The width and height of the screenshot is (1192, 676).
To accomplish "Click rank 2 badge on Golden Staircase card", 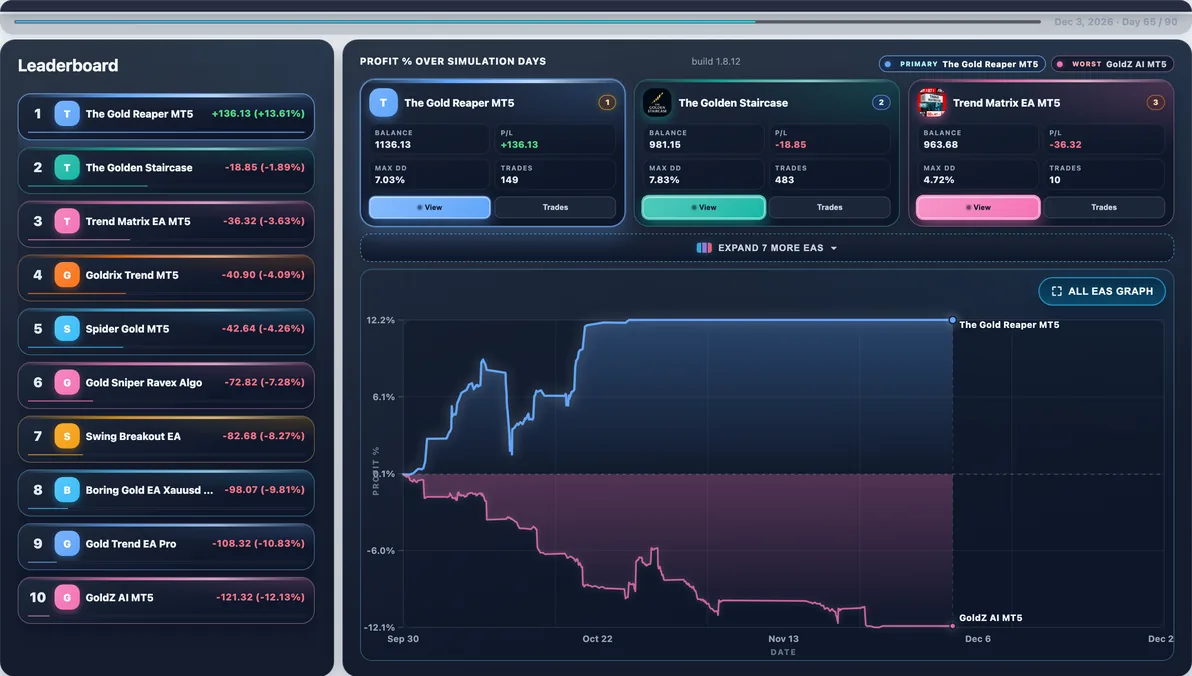I will point(881,103).
